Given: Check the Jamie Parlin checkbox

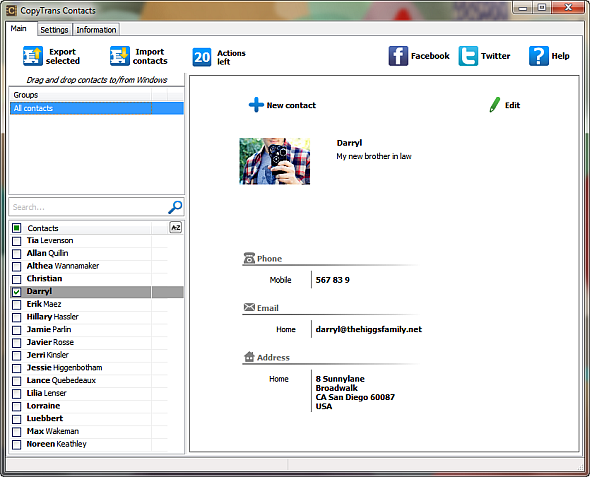Looking at the screenshot, I should [17, 330].
